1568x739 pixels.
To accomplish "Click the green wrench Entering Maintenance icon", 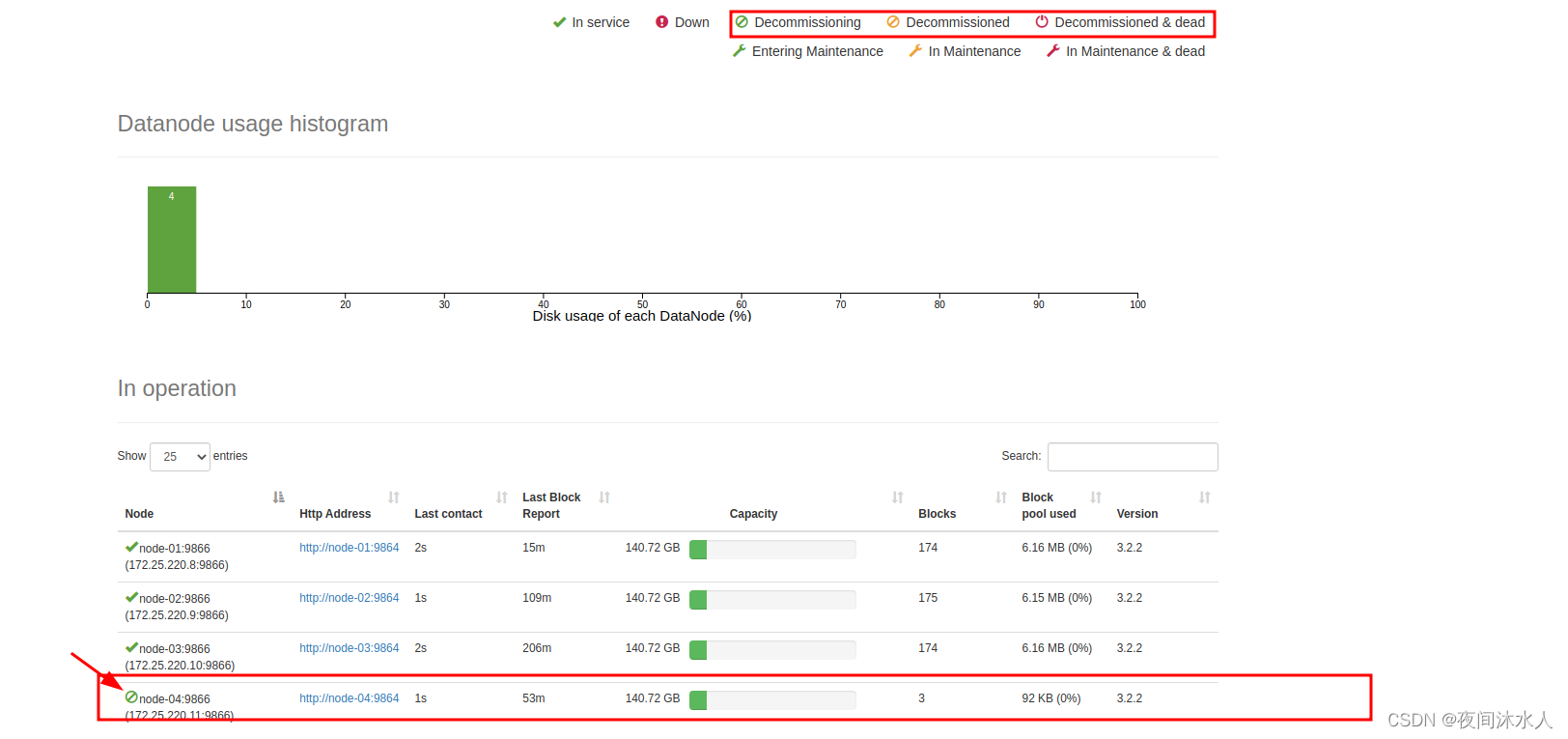I will point(740,51).
